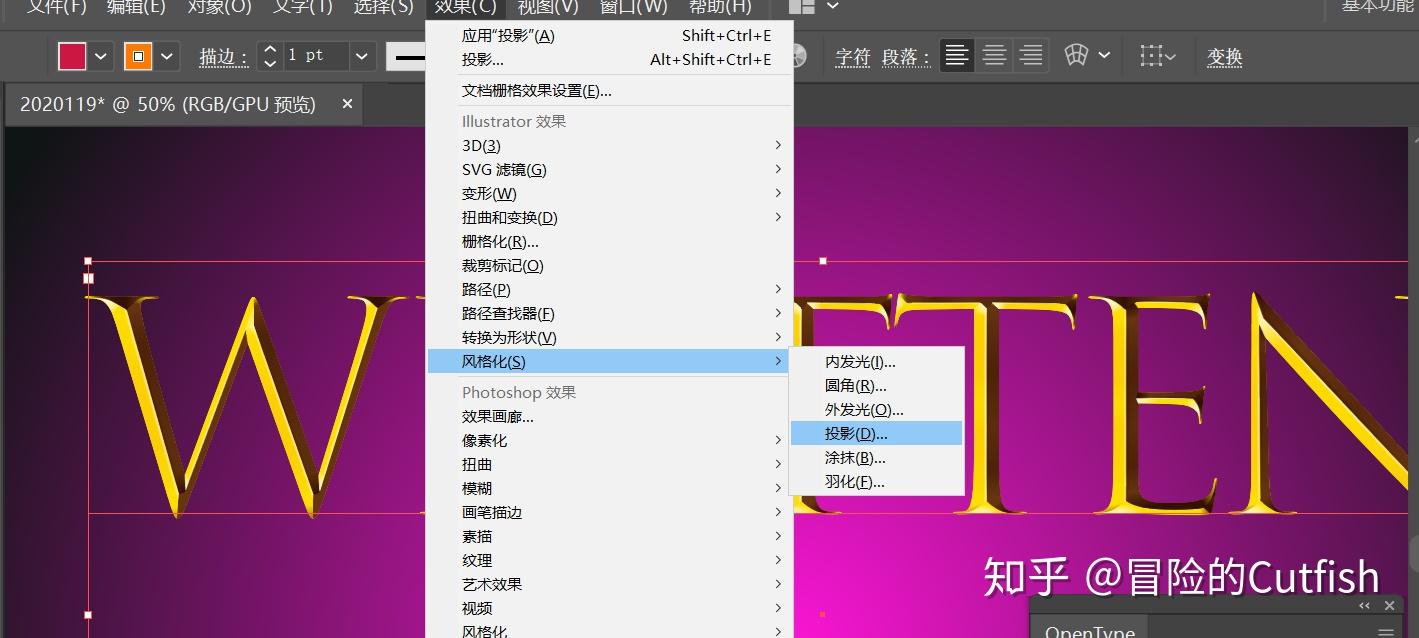Viewport: 1419px width, 638px height.
Task: Click the red fill color swatch
Action: coord(73,55)
